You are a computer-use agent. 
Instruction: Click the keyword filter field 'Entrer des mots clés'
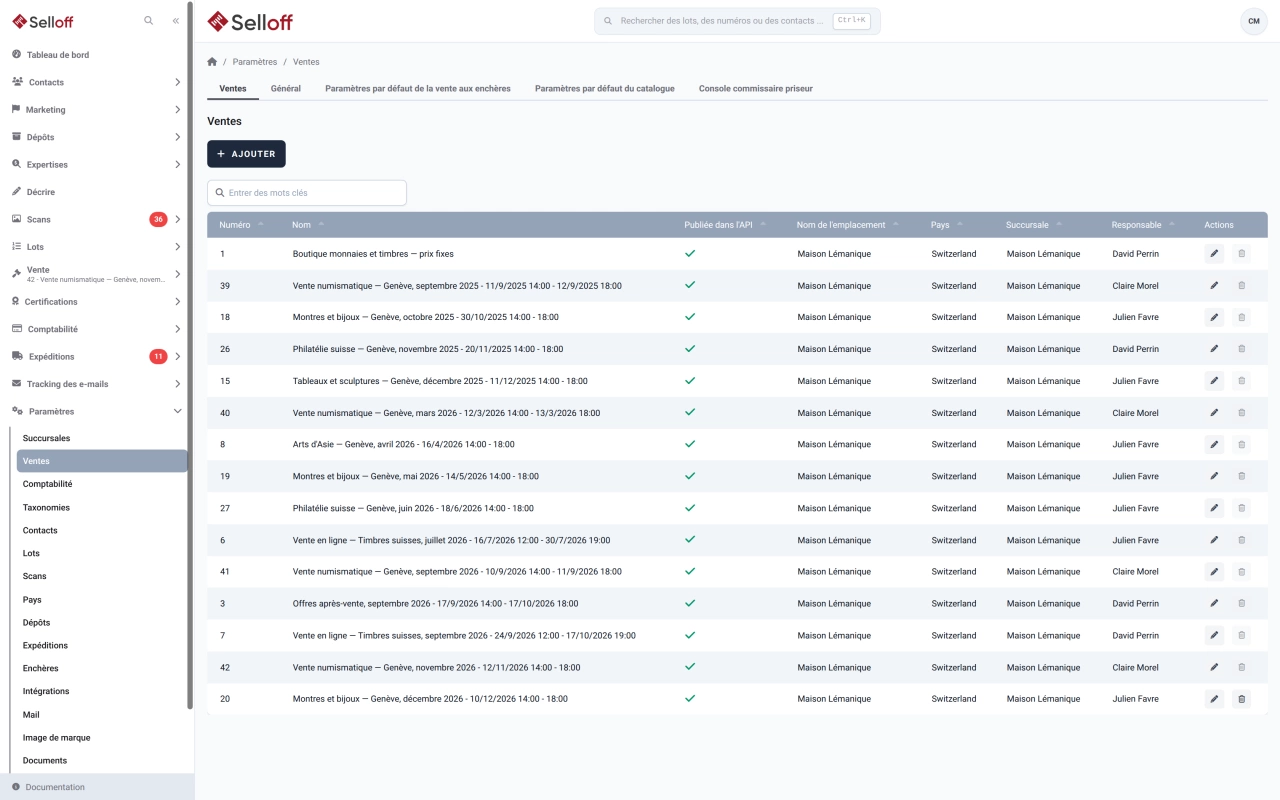tap(307, 192)
